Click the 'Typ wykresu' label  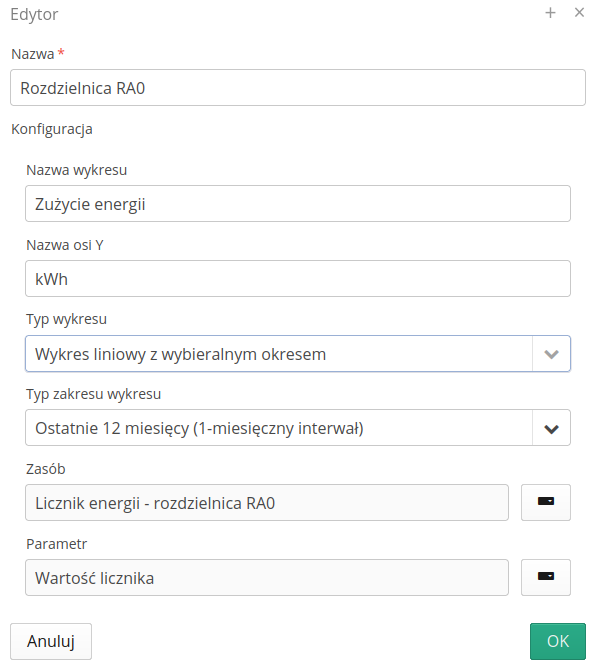tap(66, 320)
